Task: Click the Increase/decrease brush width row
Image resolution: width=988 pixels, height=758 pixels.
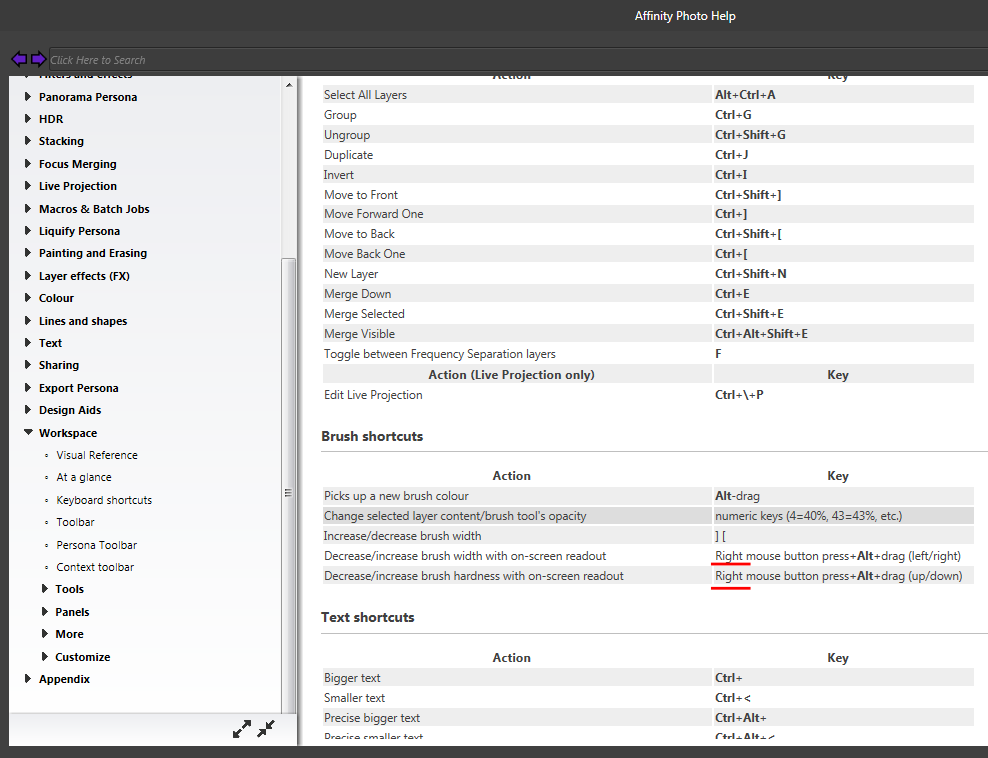Action: tap(648, 536)
